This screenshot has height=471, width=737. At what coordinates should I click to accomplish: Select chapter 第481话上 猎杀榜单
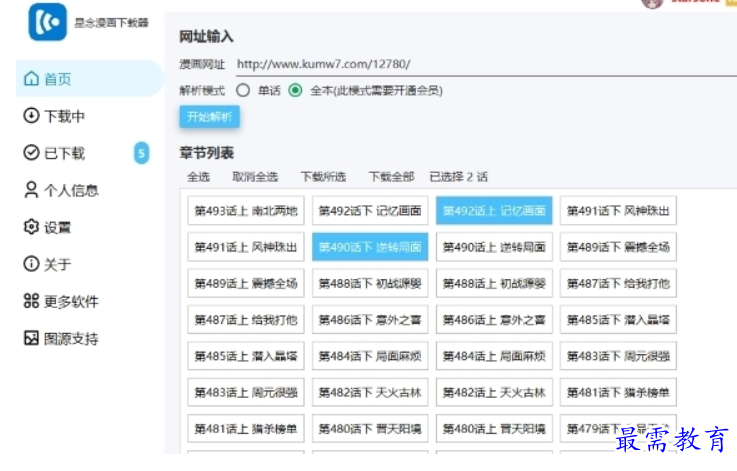[x=246, y=428]
